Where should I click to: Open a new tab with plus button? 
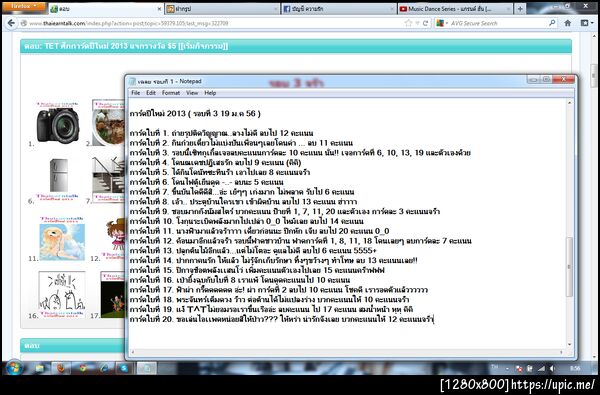520,9
